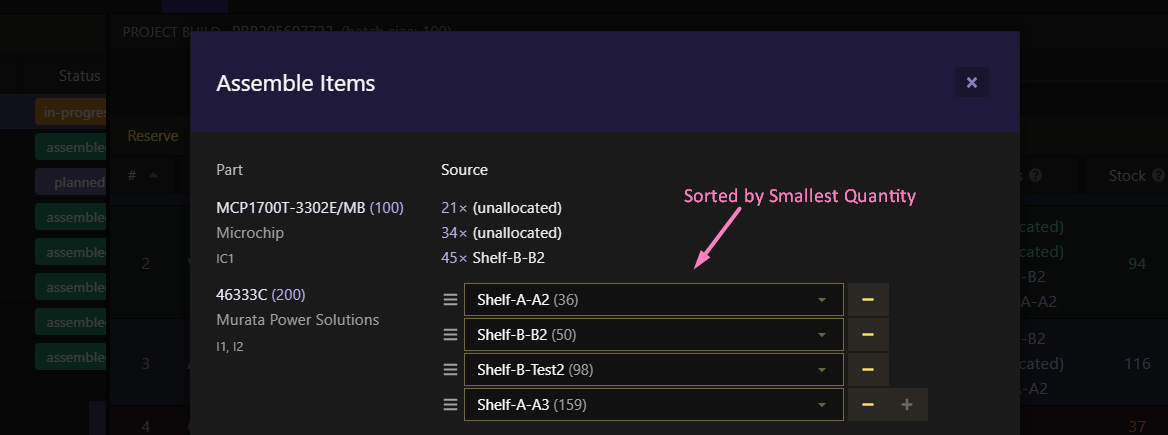Remove the Shelf-A-A2 source row
1168x435 pixels.
coord(868,299)
